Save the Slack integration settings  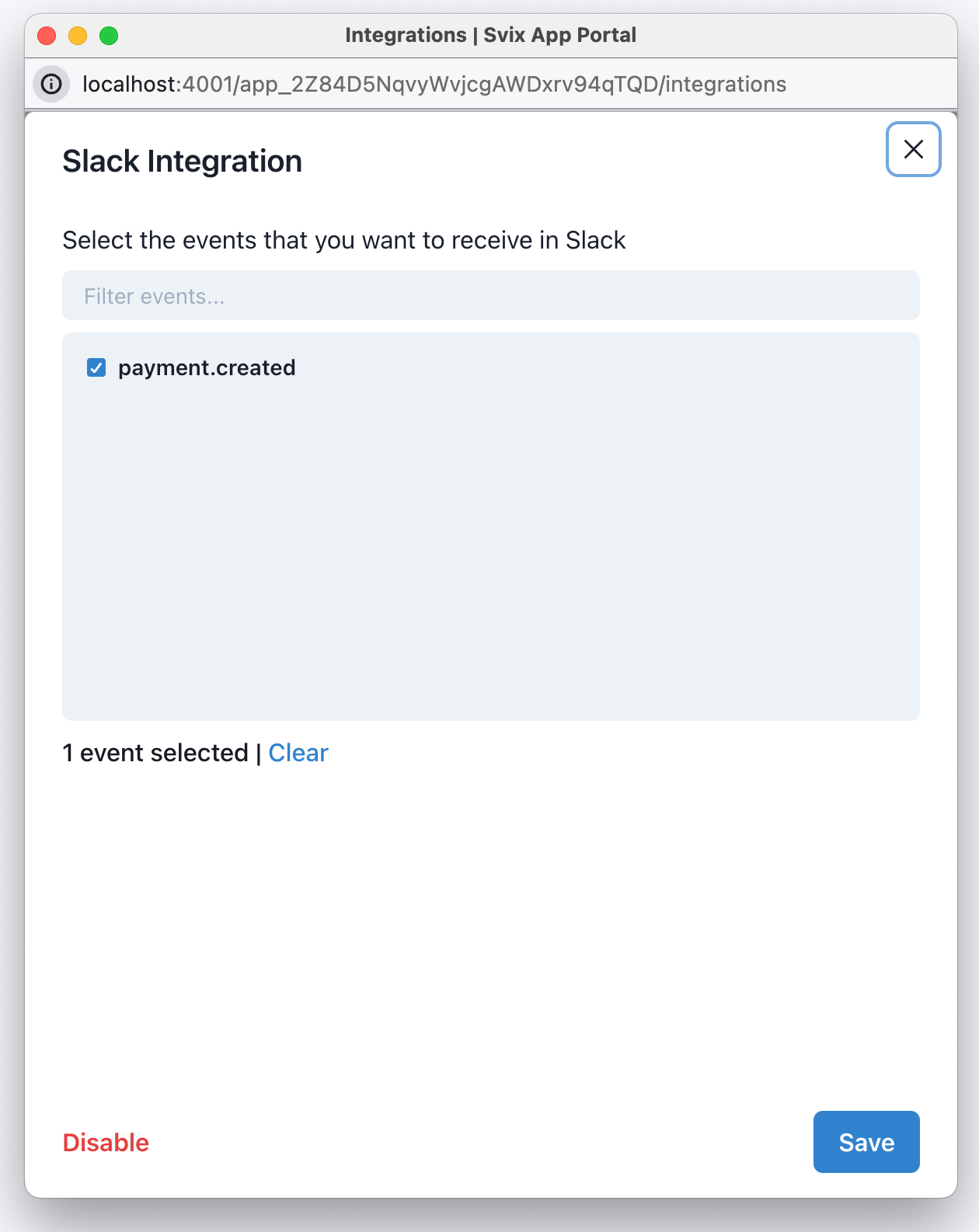866,1142
